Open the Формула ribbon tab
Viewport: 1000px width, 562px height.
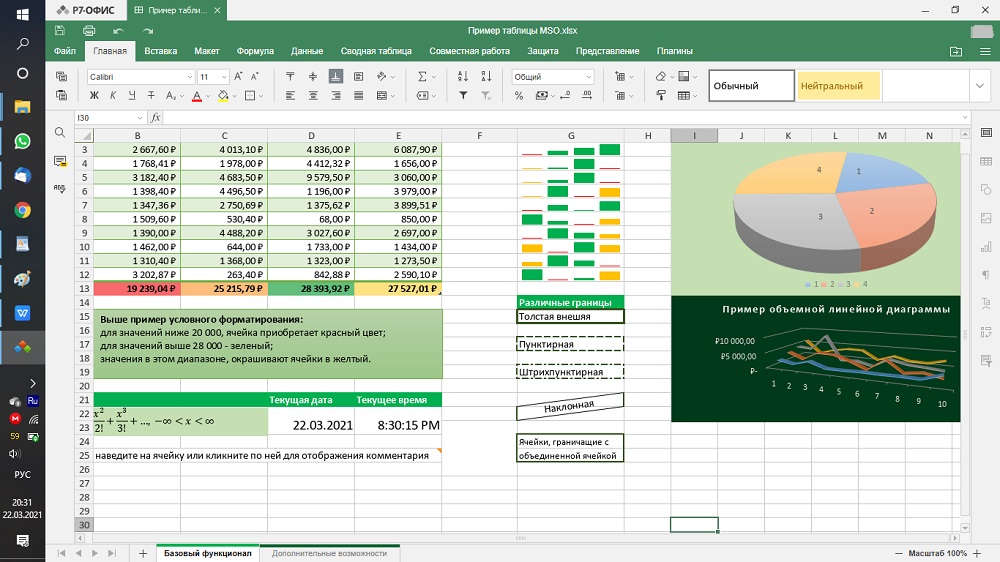click(255, 51)
